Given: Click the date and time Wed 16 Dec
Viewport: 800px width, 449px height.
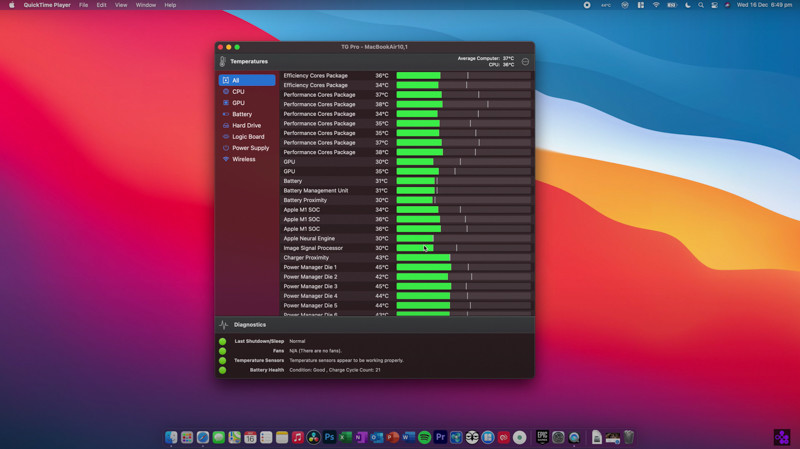Looking at the screenshot, I should (764, 5).
